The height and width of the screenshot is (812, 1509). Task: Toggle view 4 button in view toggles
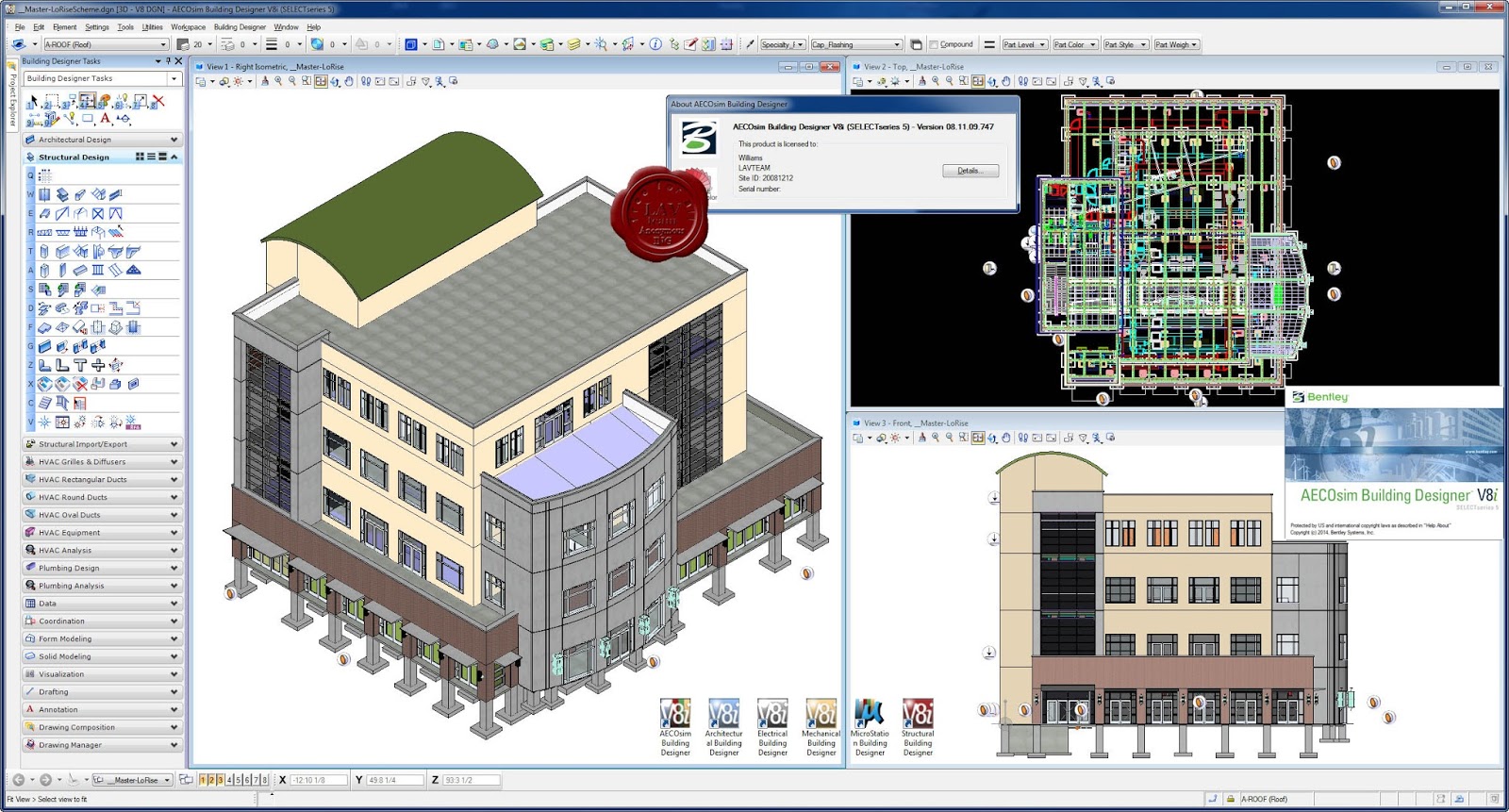point(229,780)
